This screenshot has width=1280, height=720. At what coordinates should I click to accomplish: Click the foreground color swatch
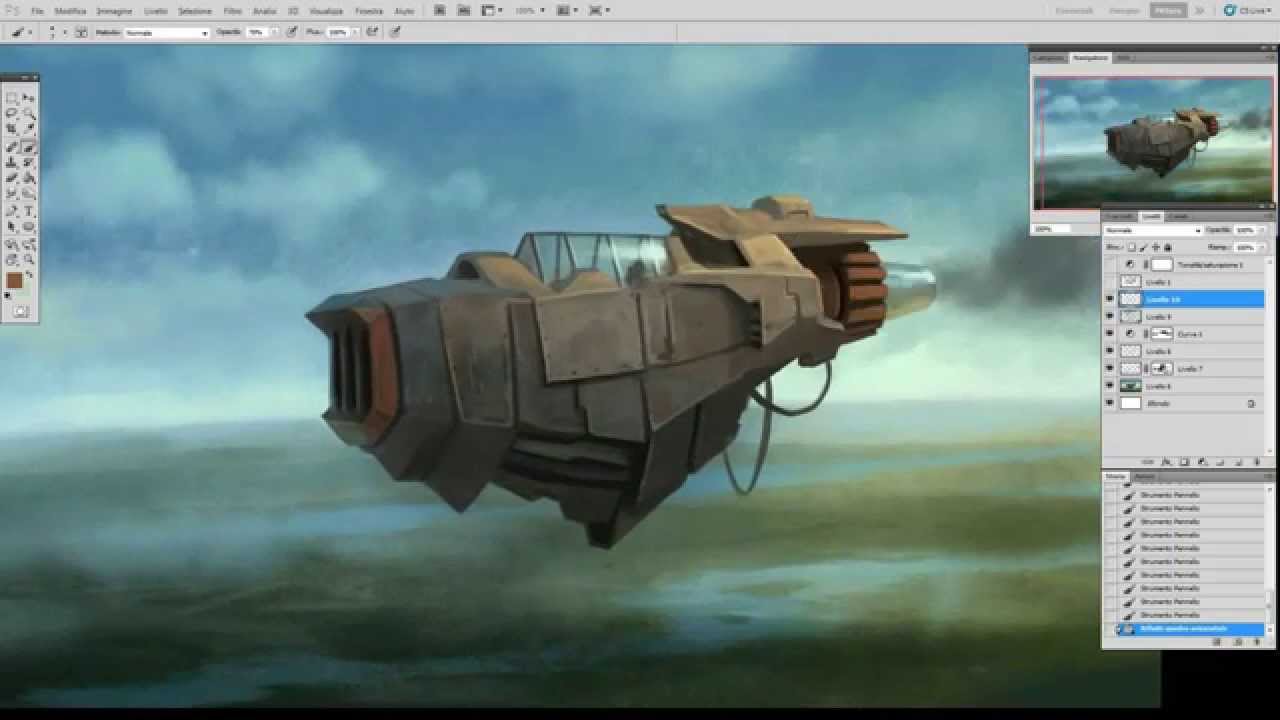click(x=14, y=279)
